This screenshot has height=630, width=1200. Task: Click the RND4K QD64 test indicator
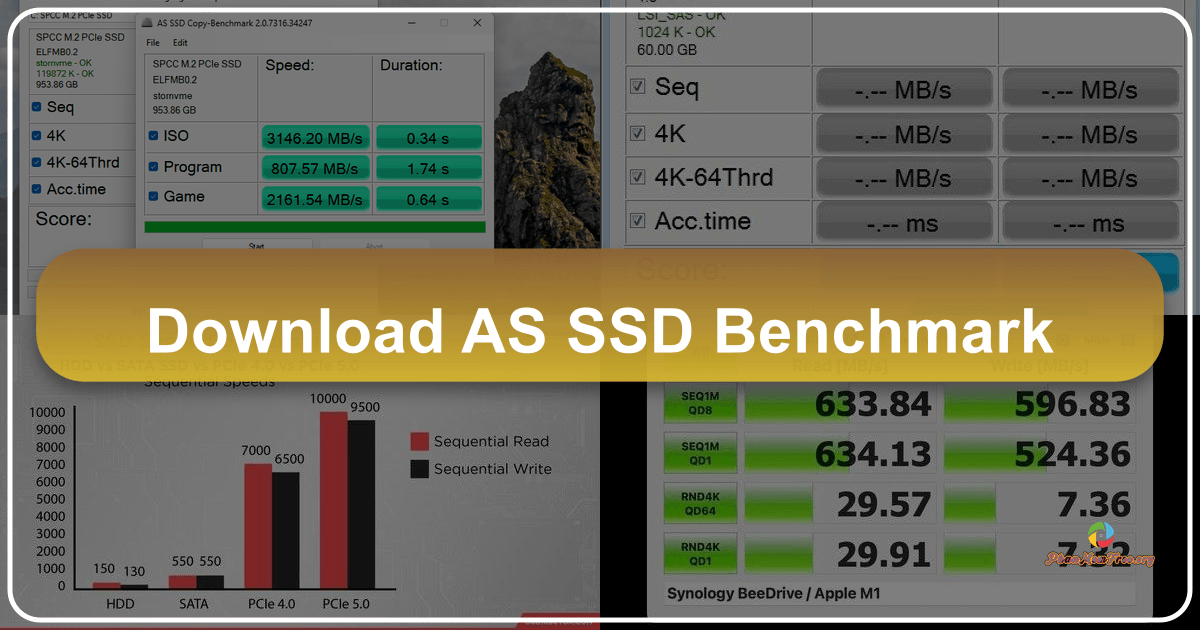700,503
